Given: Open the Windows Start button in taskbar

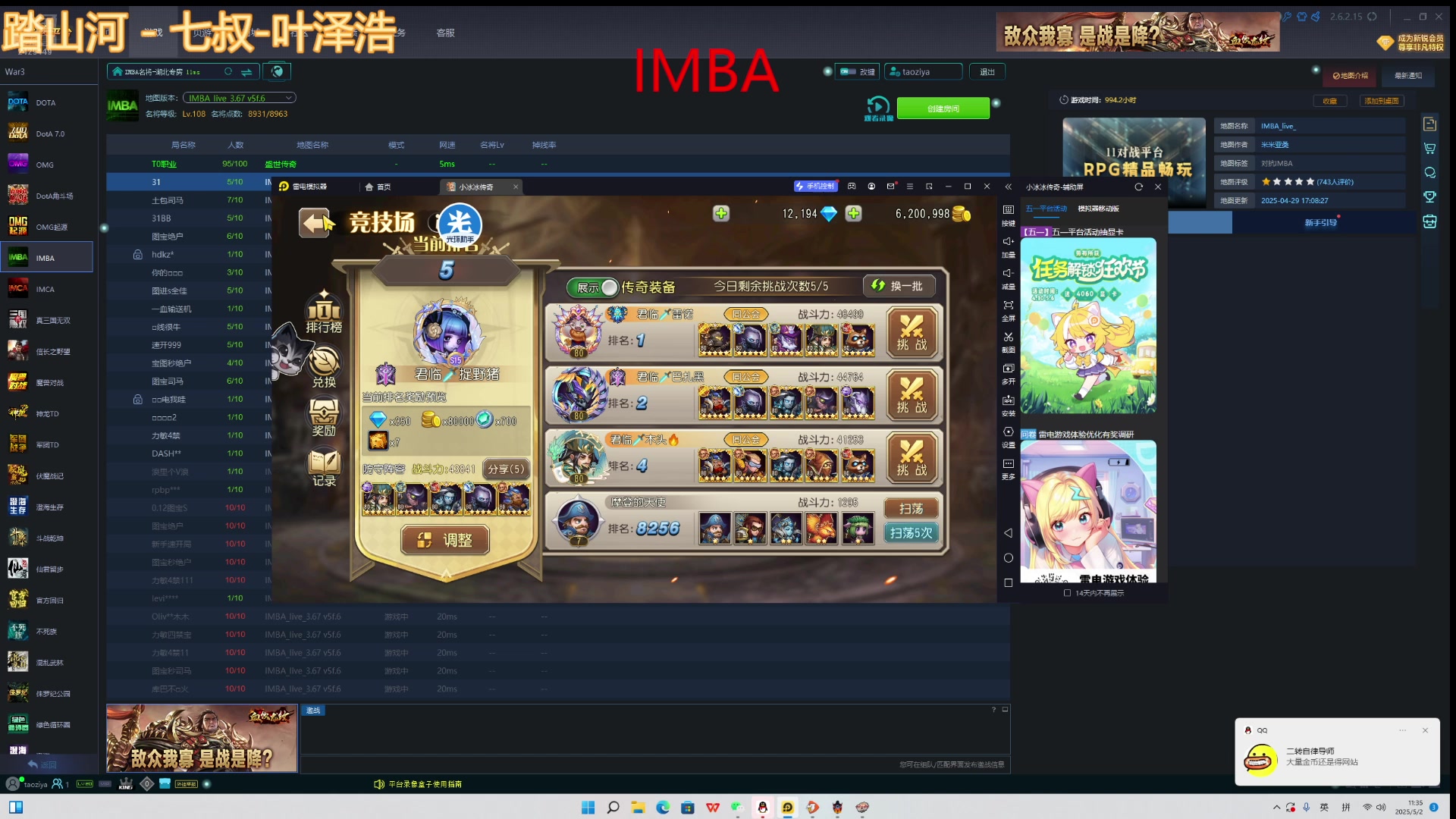Looking at the screenshot, I should click(588, 808).
